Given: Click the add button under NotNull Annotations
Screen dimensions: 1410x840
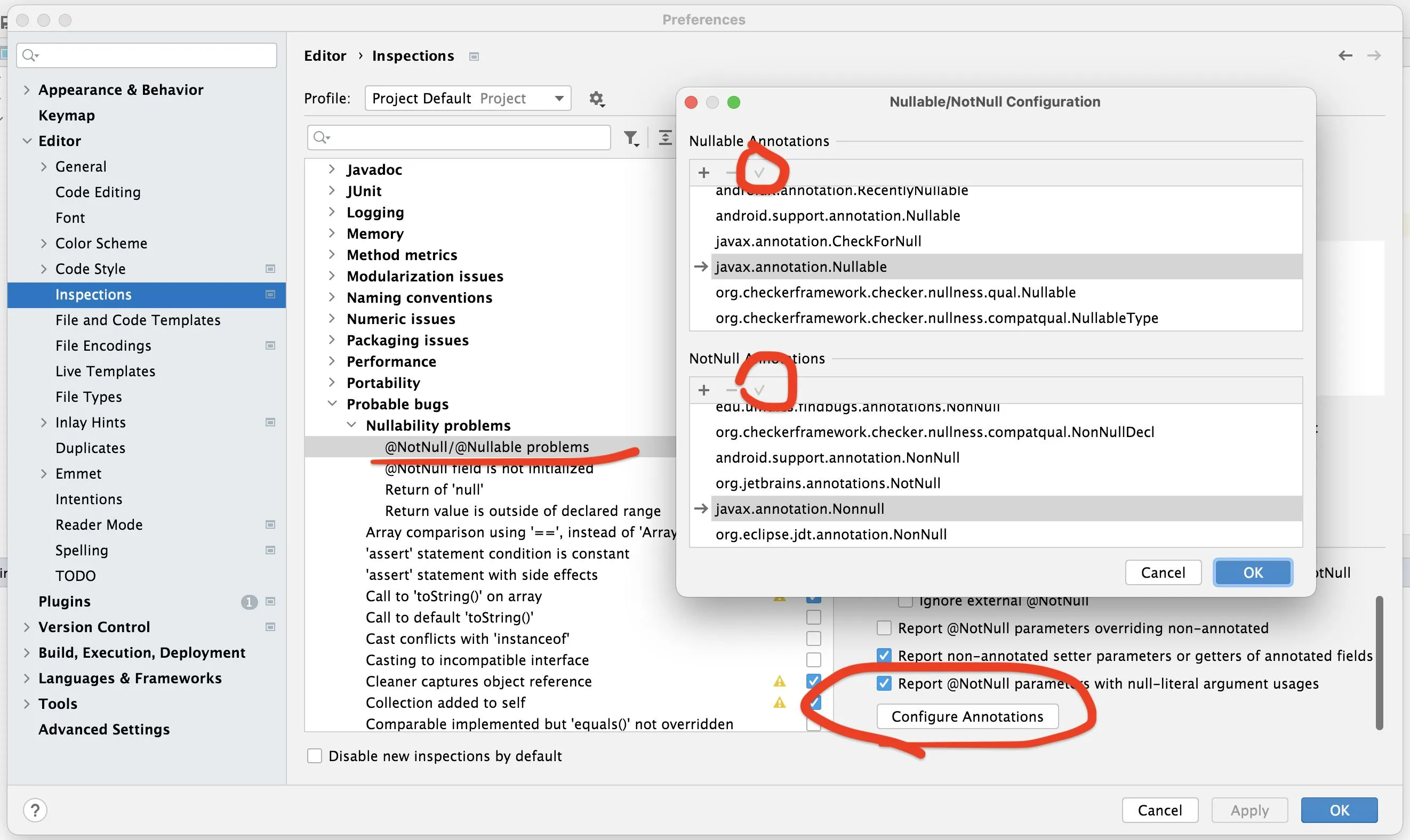Looking at the screenshot, I should point(703,390).
